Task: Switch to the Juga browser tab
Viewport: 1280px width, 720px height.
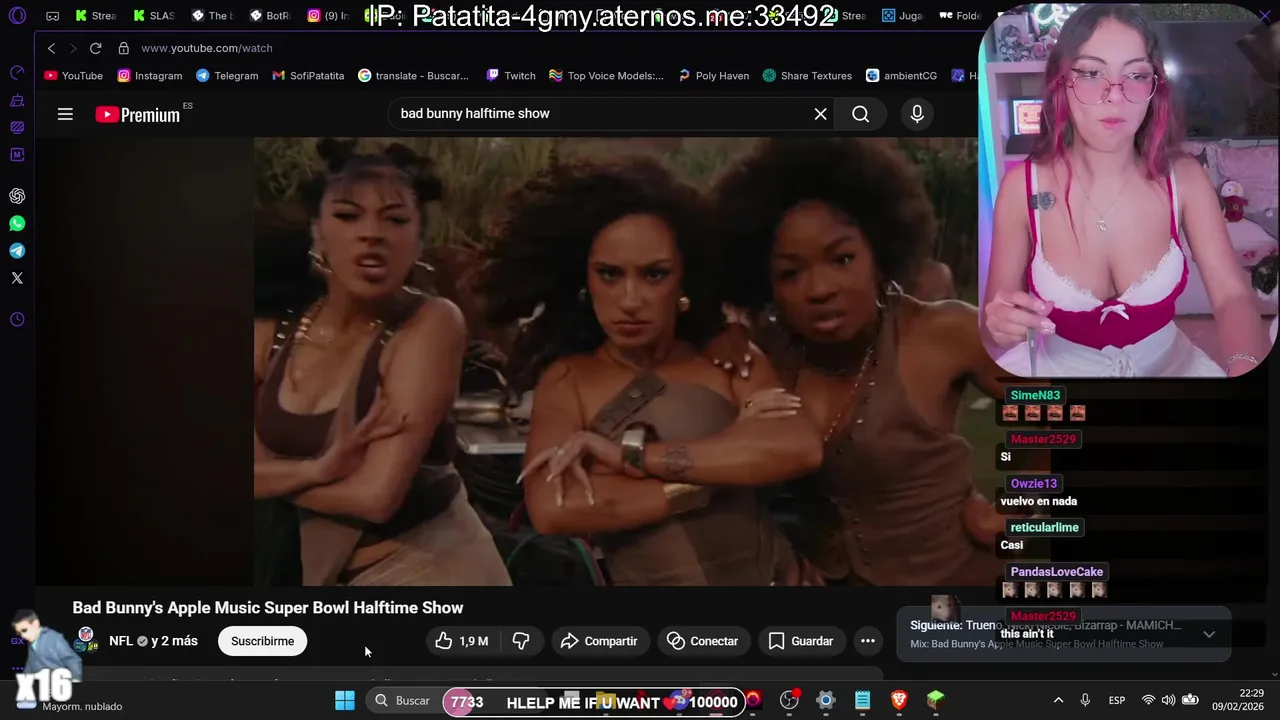Action: coord(902,16)
